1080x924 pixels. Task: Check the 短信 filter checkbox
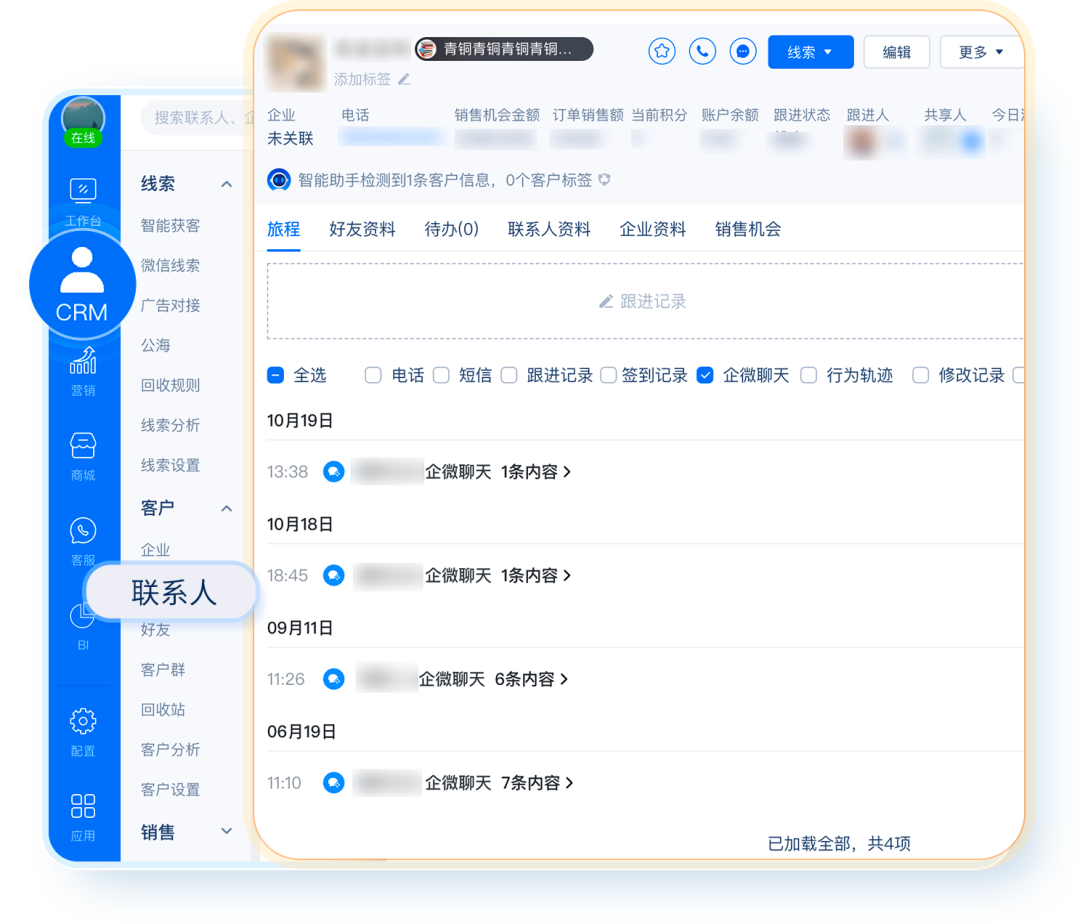coord(441,375)
